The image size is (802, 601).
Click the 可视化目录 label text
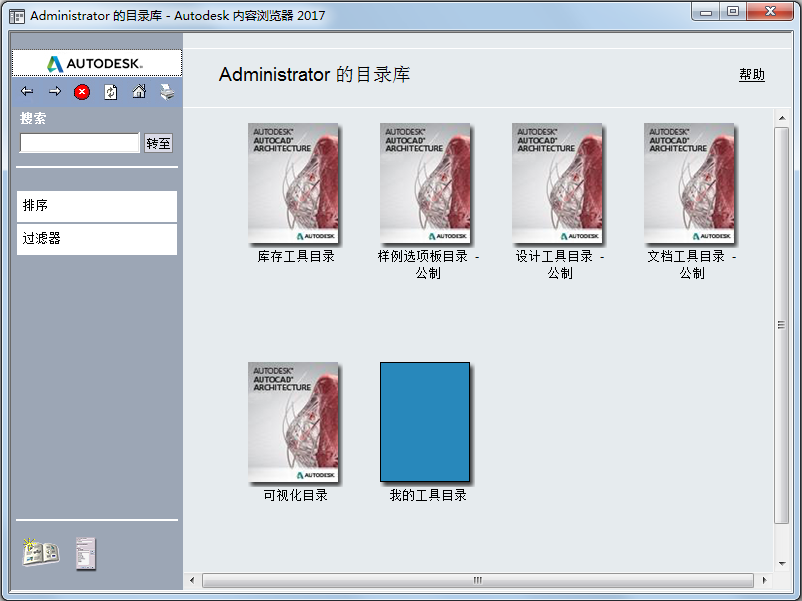tap(296, 495)
